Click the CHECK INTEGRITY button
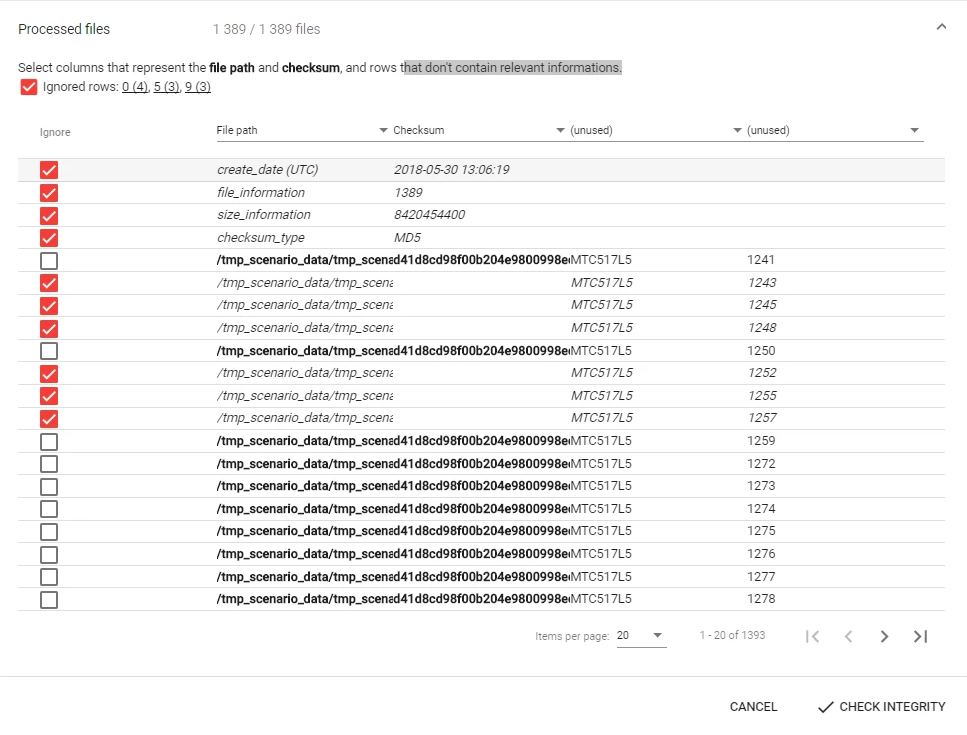This screenshot has height=735, width=967. click(881, 707)
